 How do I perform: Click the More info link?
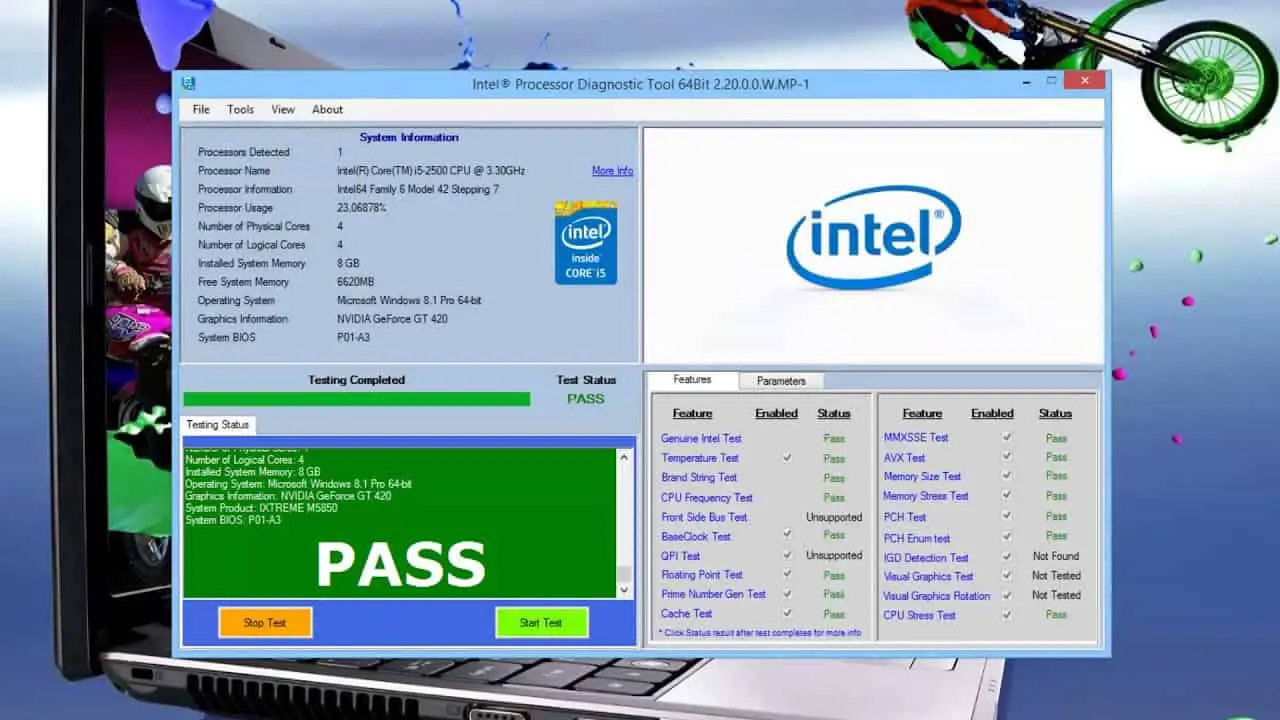click(612, 171)
